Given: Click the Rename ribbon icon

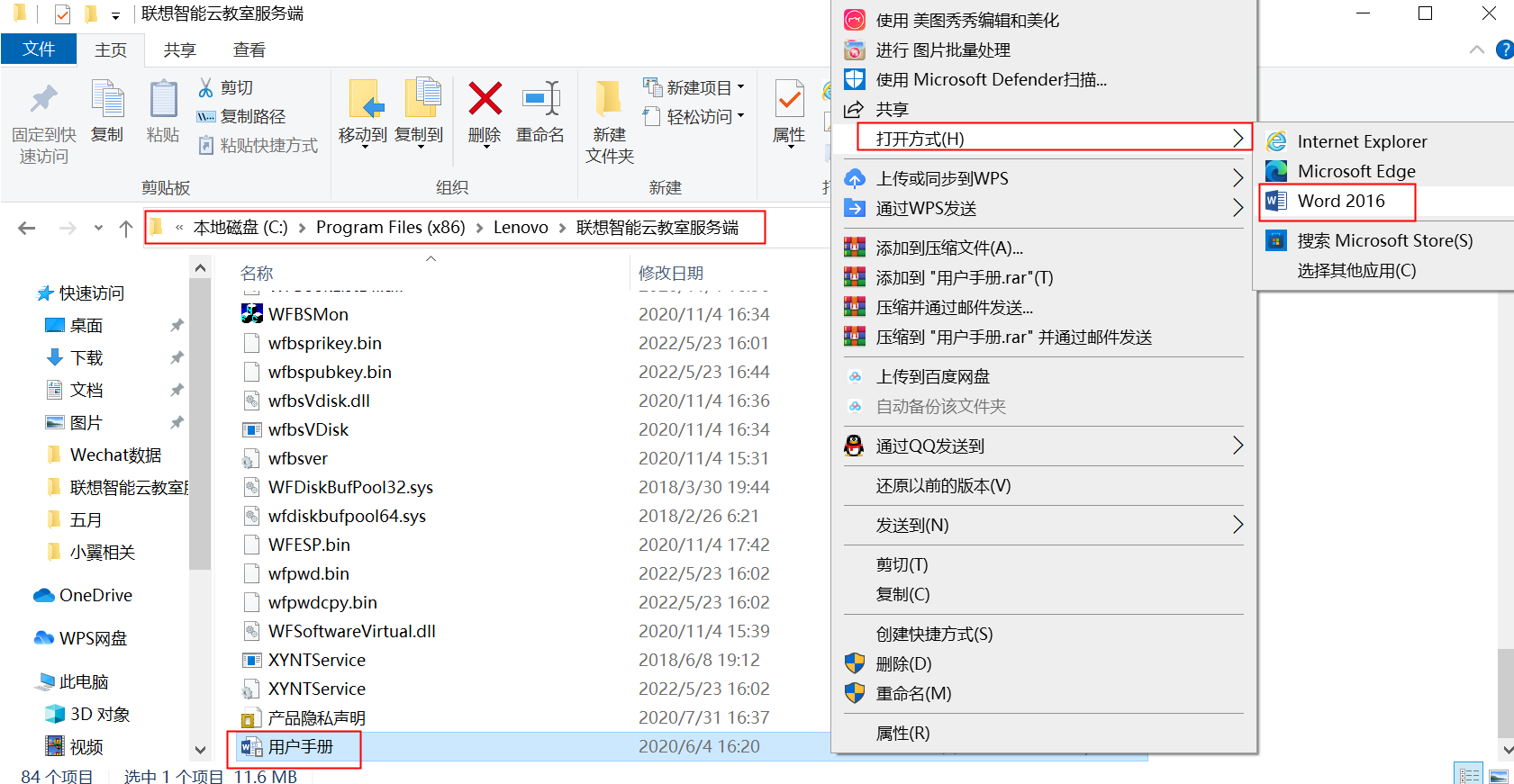Looking at the screenshot, I should pos(540,99).
